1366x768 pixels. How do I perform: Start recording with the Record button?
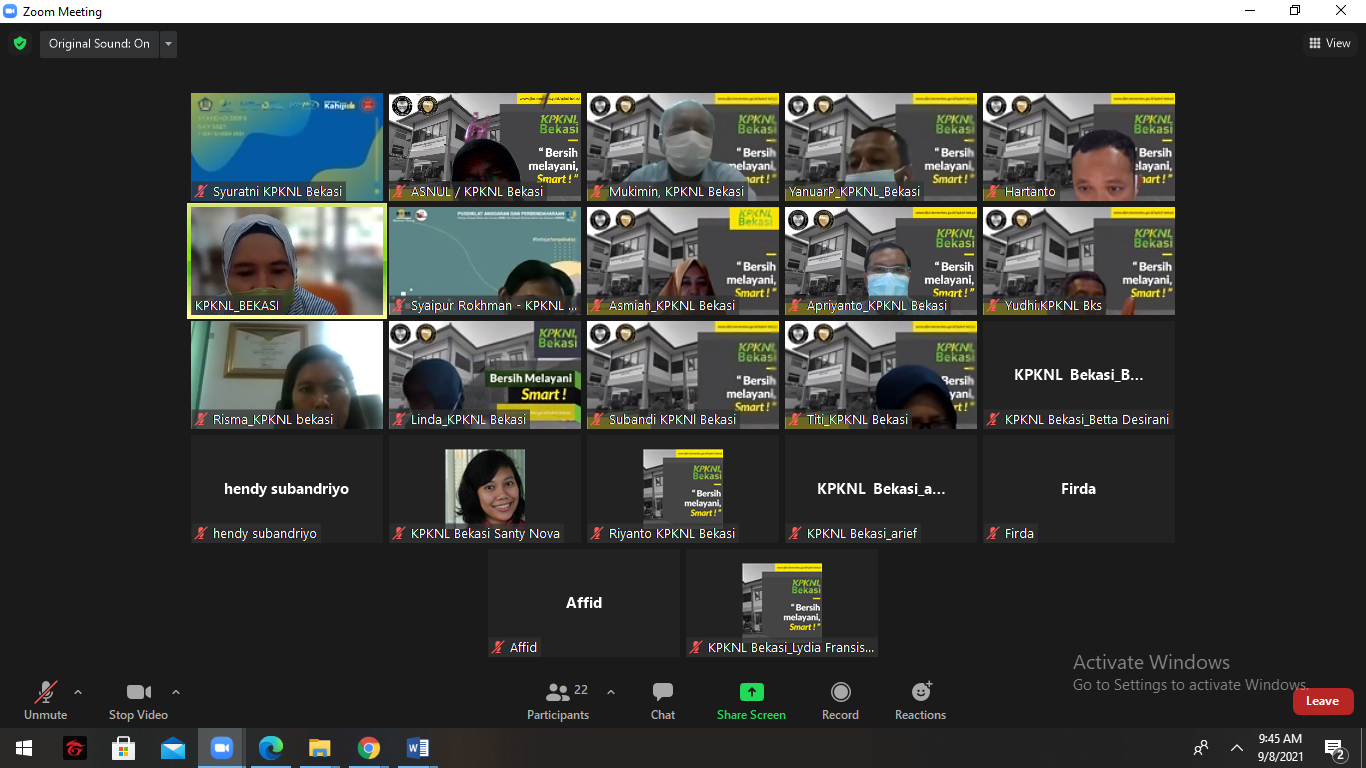(x=840, y=700)
